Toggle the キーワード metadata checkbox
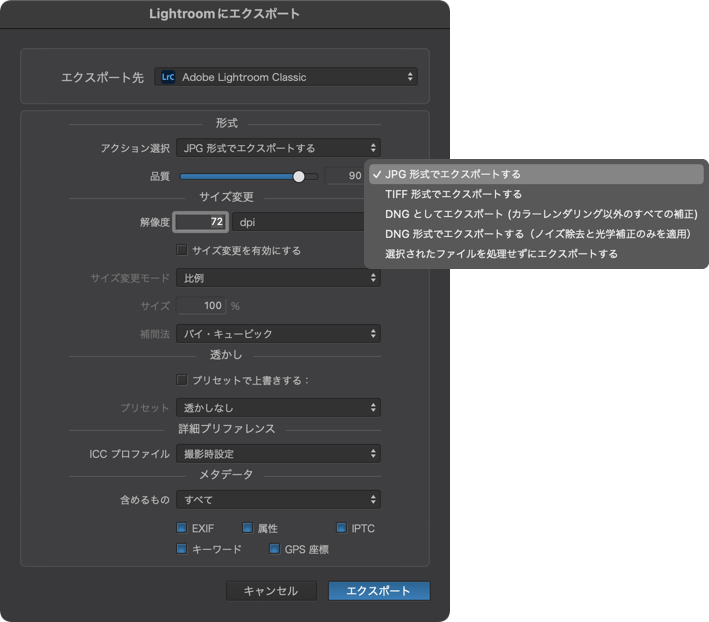The height and width of the screenshot is (622, 709). coord(182,549)
